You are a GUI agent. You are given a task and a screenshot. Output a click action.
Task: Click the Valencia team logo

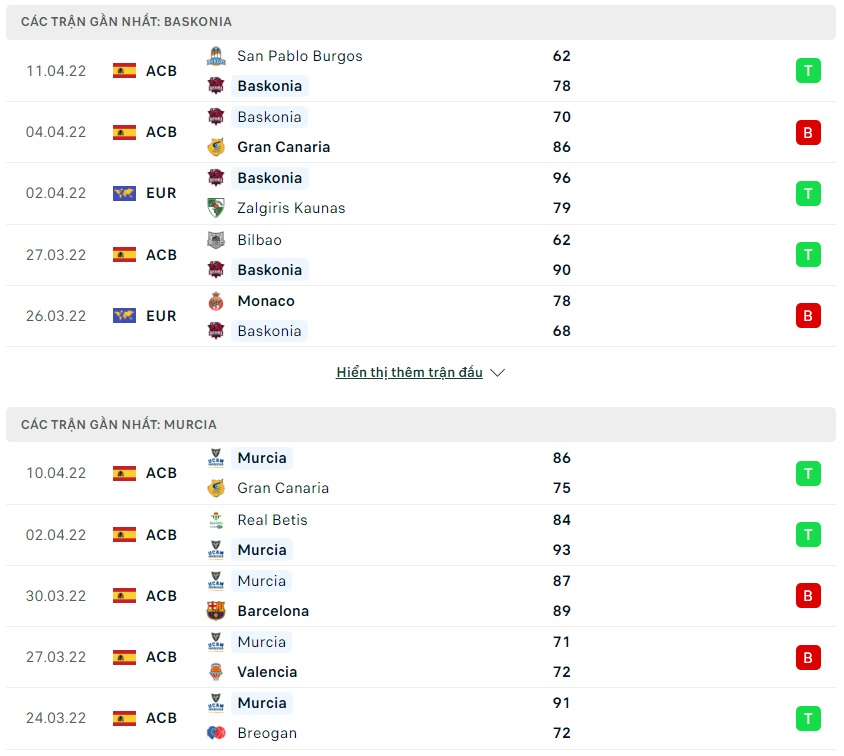coord(216,672)
